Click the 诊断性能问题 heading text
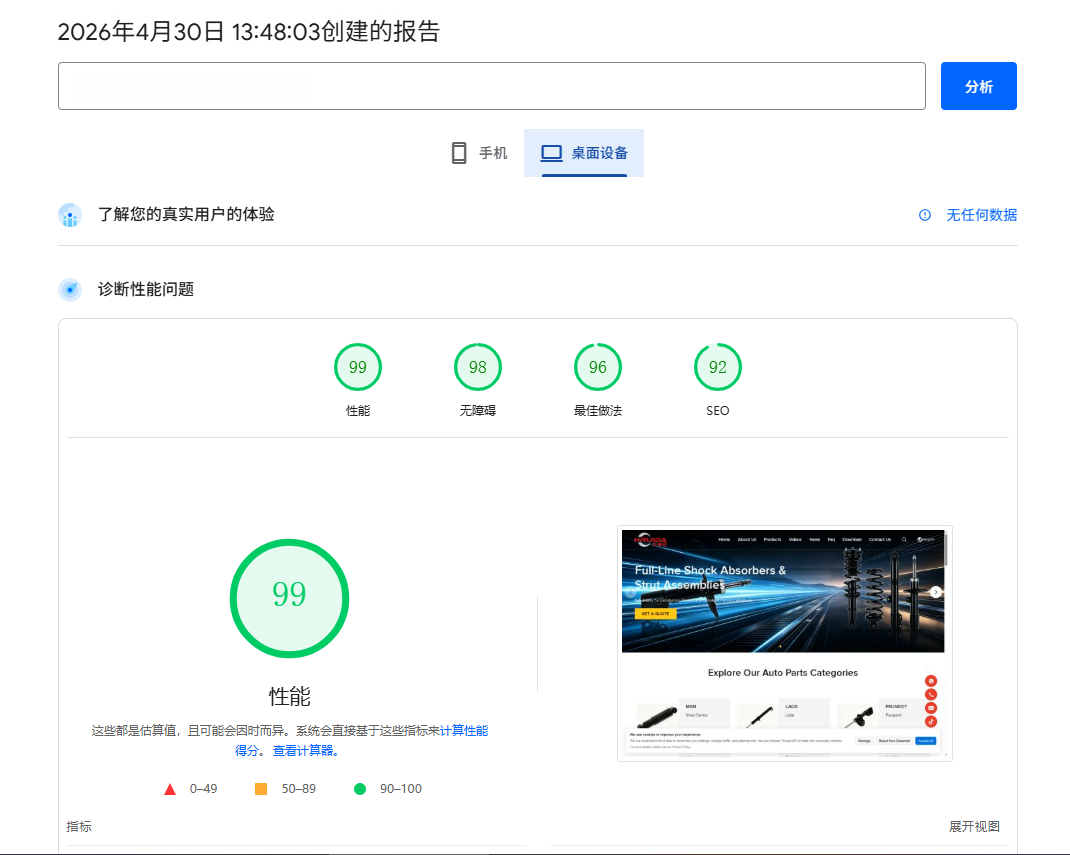This screenshot has height=855, width=1070. coord(146,289)
